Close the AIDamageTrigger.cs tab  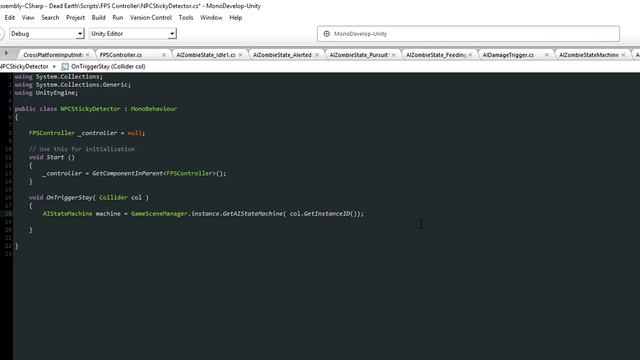(547, 55)
